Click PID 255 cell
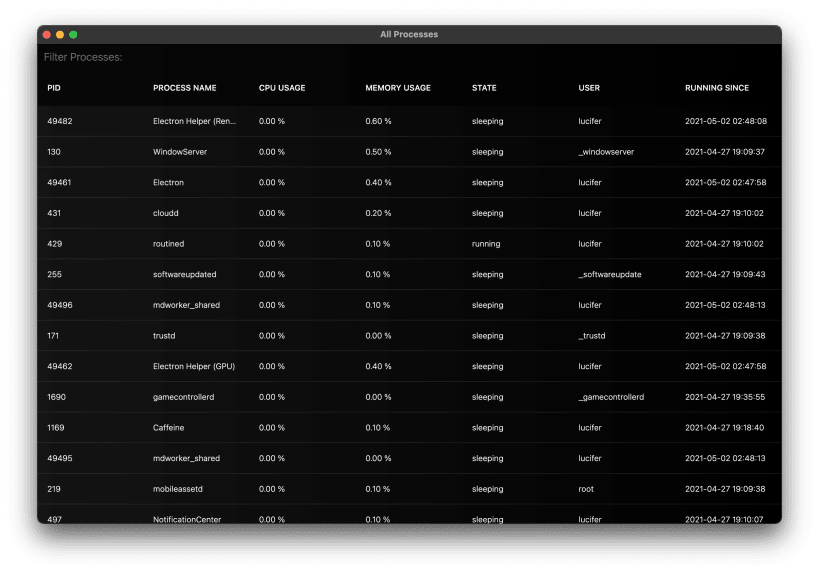The width and height of the screenshot is (819, 573). tap(54, 274)
